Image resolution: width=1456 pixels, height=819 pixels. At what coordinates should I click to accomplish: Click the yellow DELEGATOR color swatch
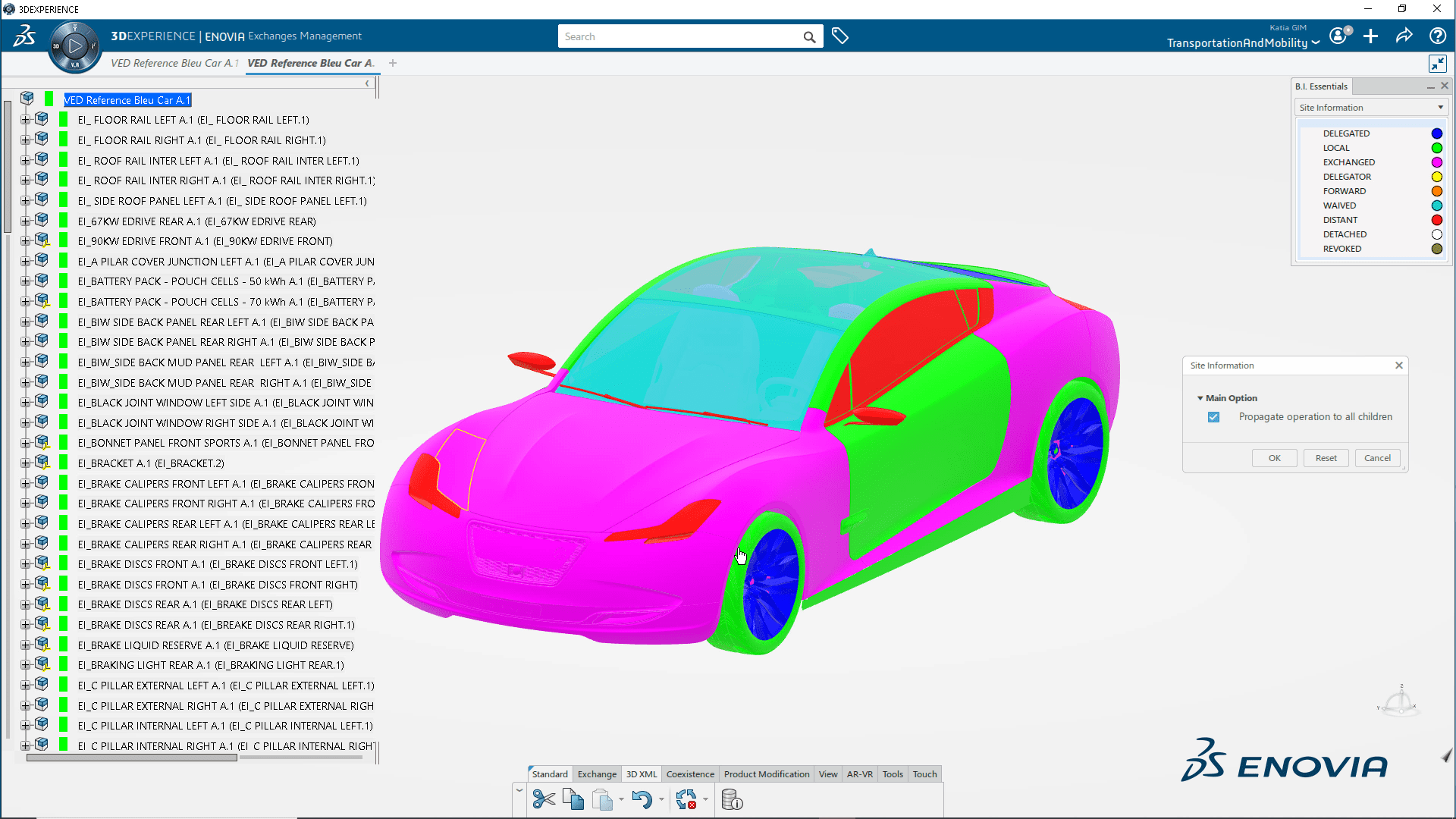click(x=1436, y=177)
